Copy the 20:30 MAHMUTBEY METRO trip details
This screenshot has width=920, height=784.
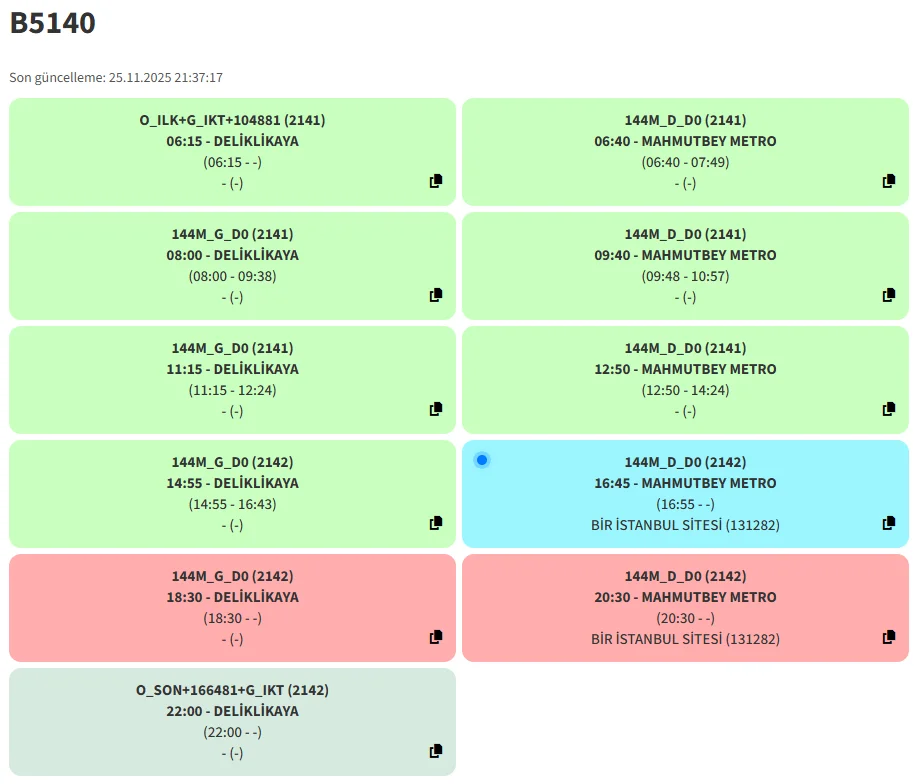click(889, 637)
